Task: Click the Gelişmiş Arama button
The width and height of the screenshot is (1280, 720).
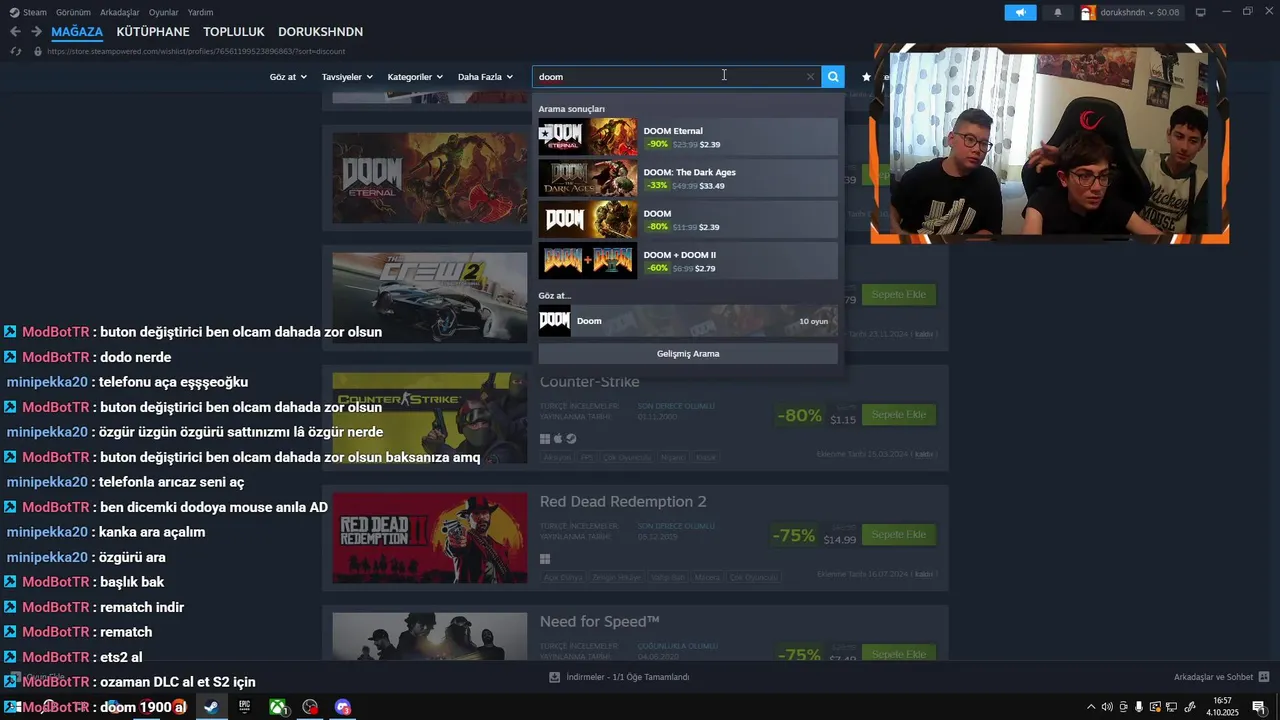Action: (x=688, y=354)
